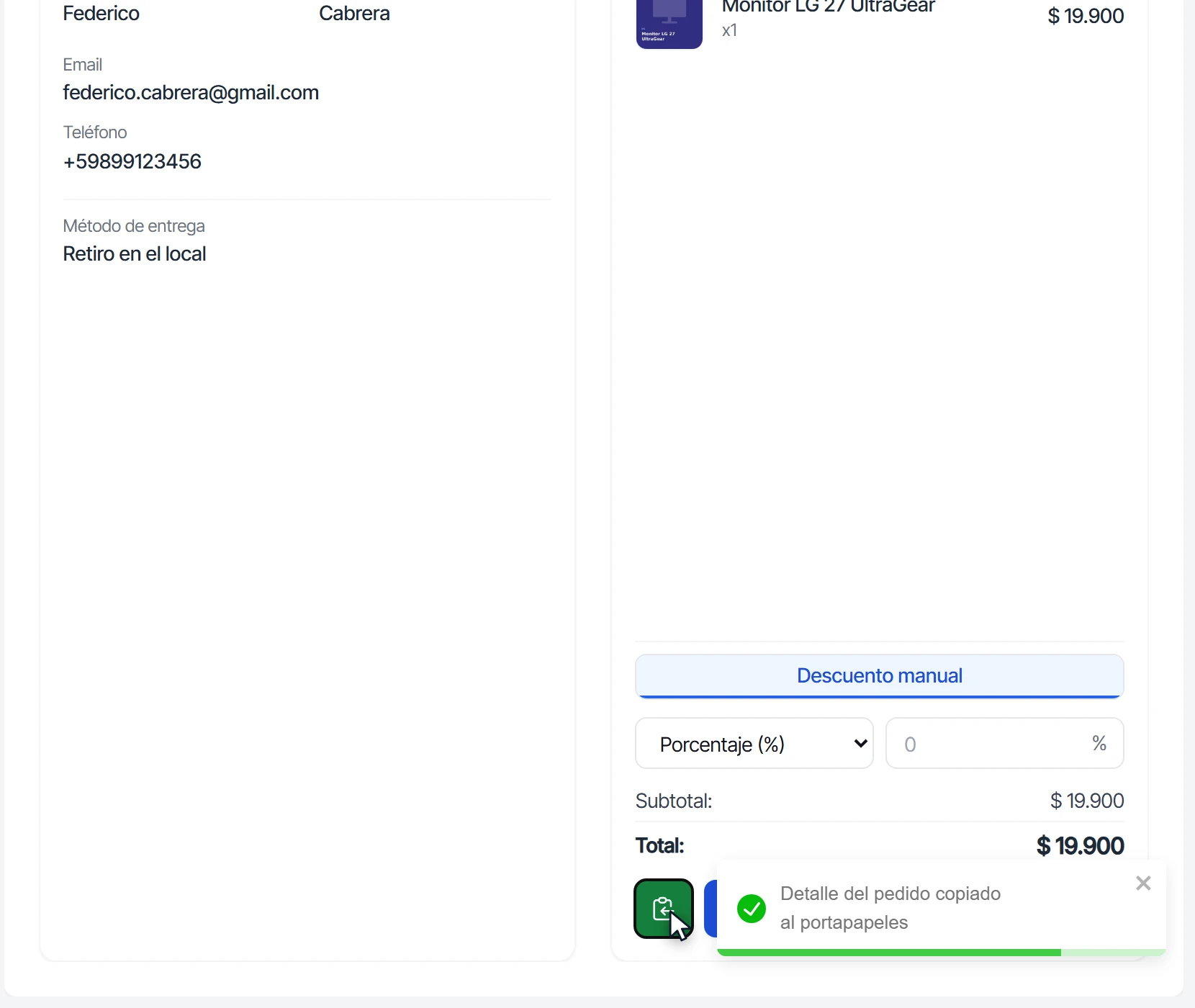Viewport: 1195px width, 1008px height.
Task: Click the Monitor LG 27 UltraGear product name
Action: click(x=829, y=6)
